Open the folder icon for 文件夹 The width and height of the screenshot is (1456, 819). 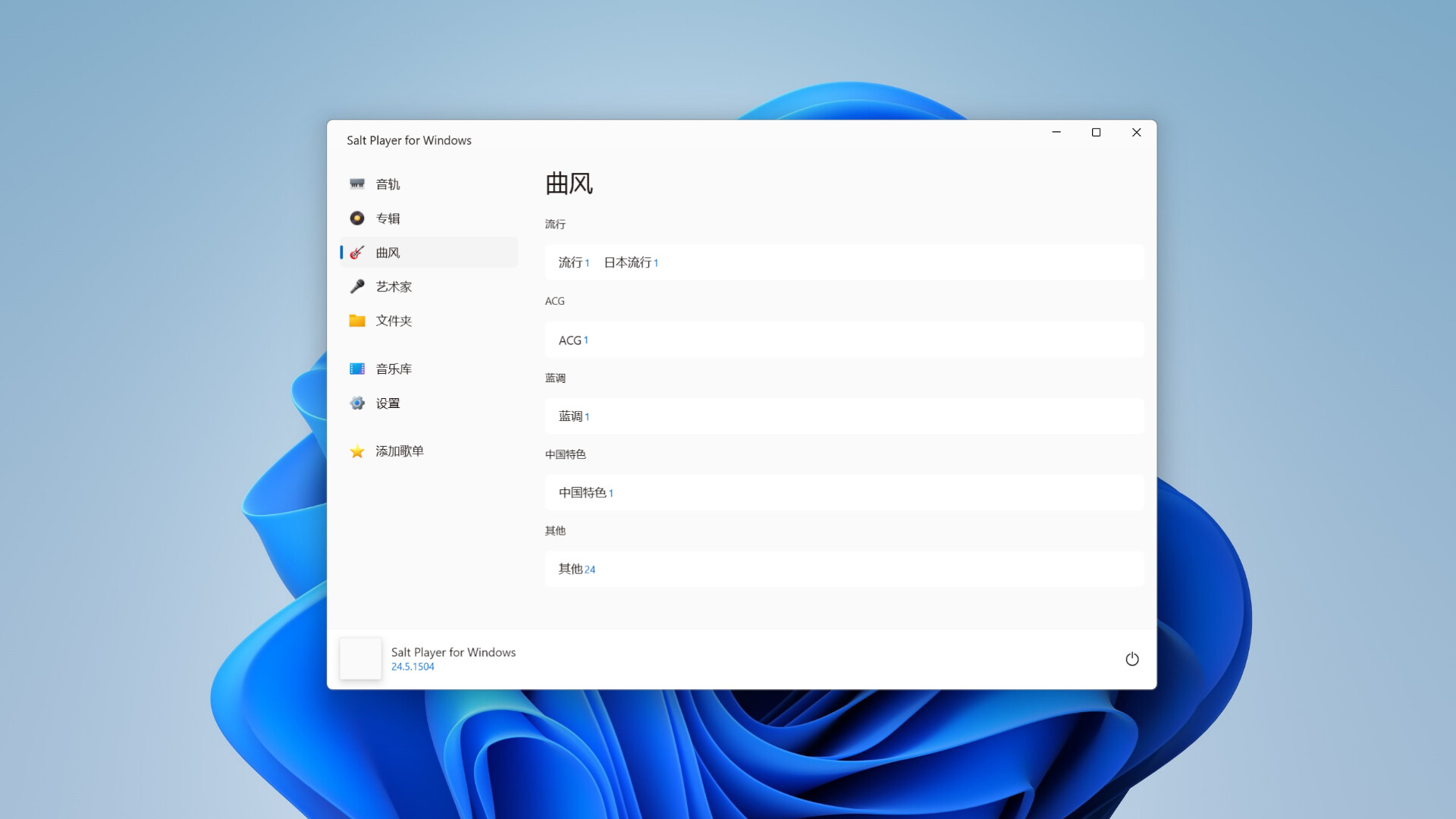pos(357,320)
